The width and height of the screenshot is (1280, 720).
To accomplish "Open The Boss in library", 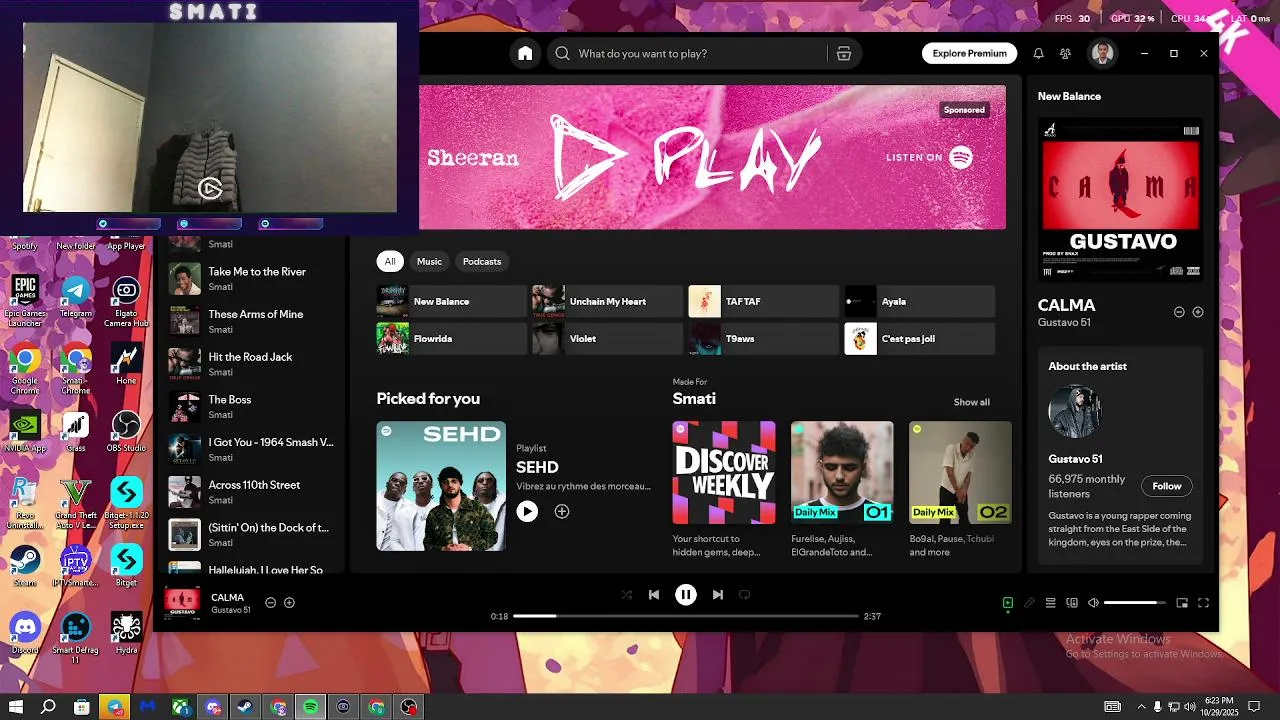I will (x=250, y=407).
